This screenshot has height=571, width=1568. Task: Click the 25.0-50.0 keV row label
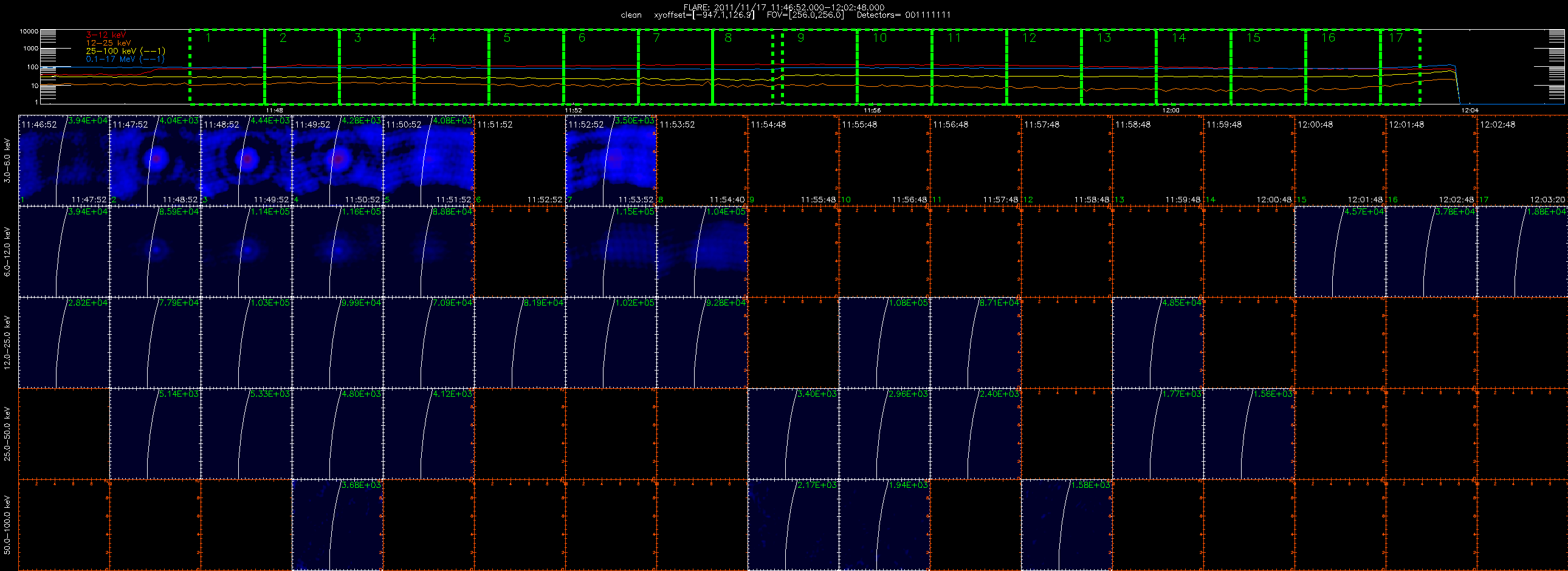pyautogui.click(x=7, y=434)
